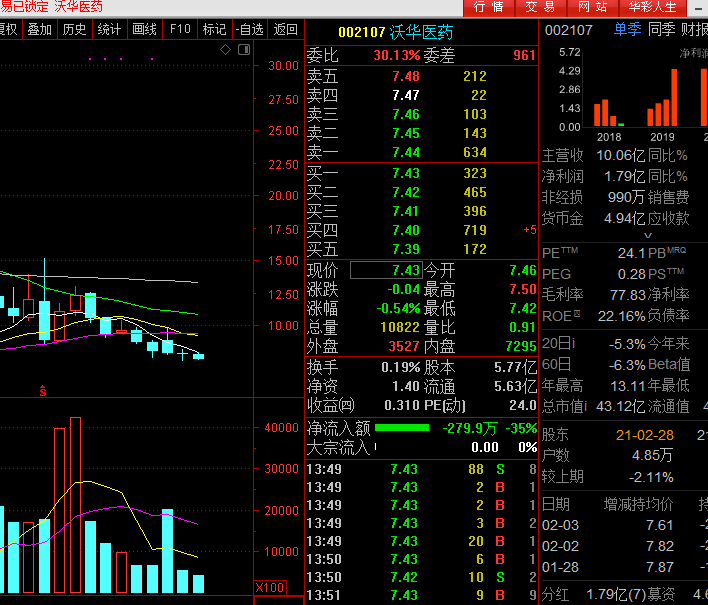Viewport: 708px width, 605px height.
Task: Remove stock via -自选 button
Action: coord(250,29)
